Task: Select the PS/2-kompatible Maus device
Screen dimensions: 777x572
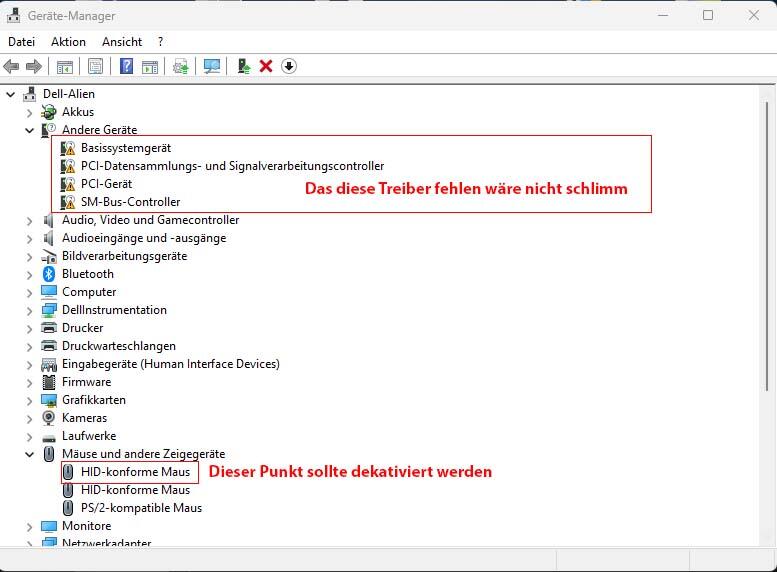Action: coord(141,508)
